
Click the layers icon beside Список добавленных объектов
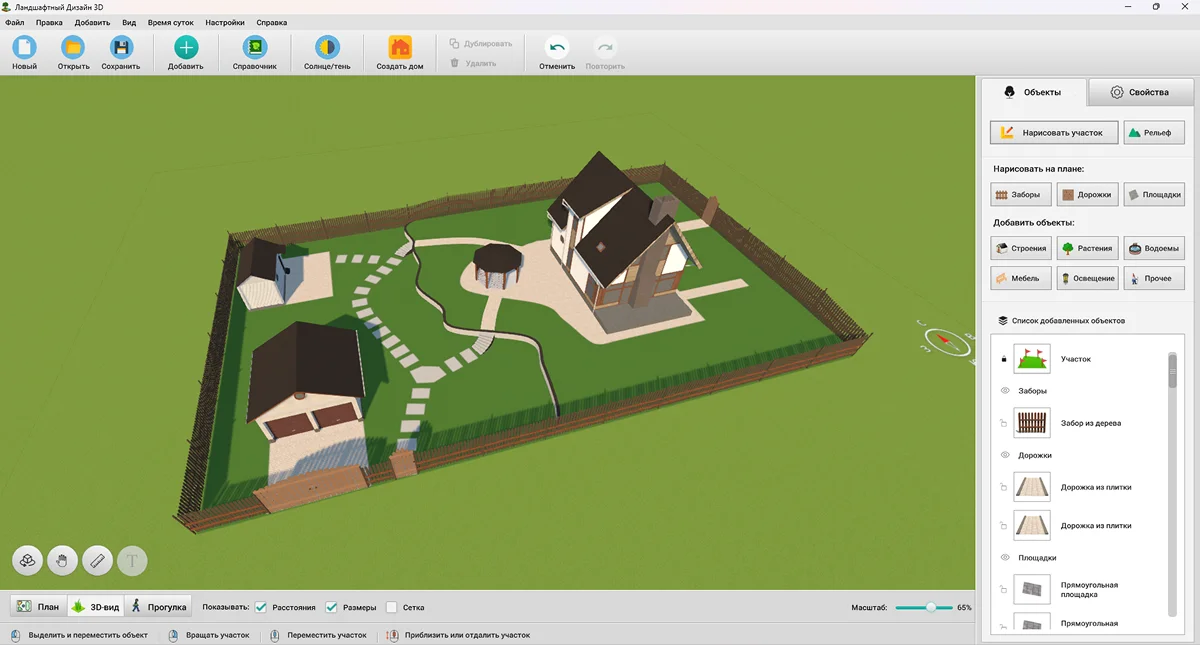(x=1003, y=321)
